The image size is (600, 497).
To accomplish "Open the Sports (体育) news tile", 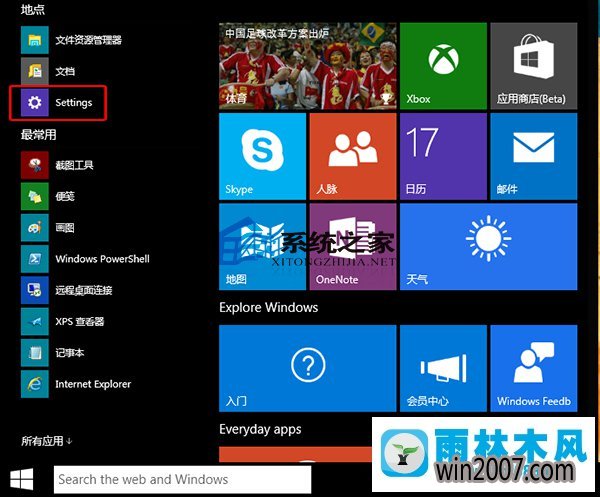I will click(308, 66).
